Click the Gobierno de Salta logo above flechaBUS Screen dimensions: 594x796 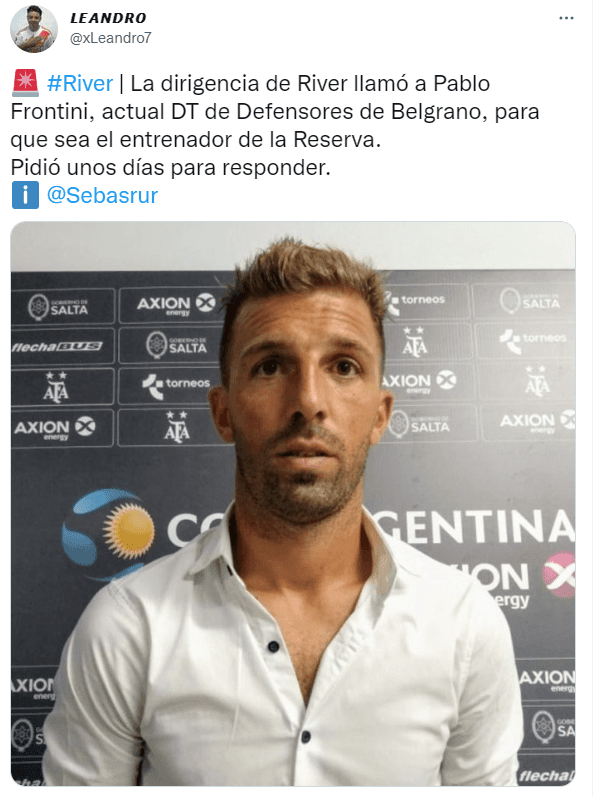59,306
